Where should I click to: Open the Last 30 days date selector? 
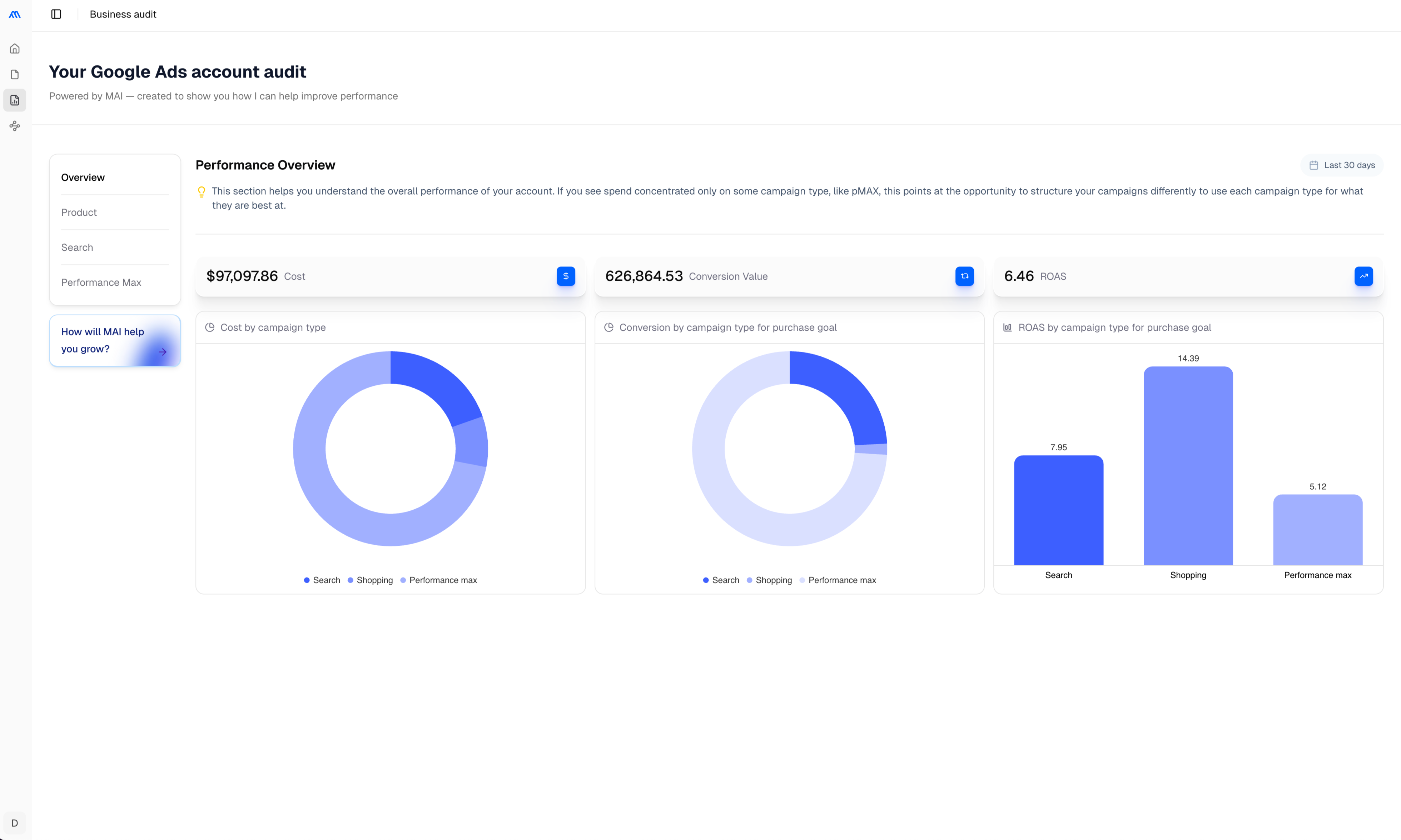(x=1342, y=165)
